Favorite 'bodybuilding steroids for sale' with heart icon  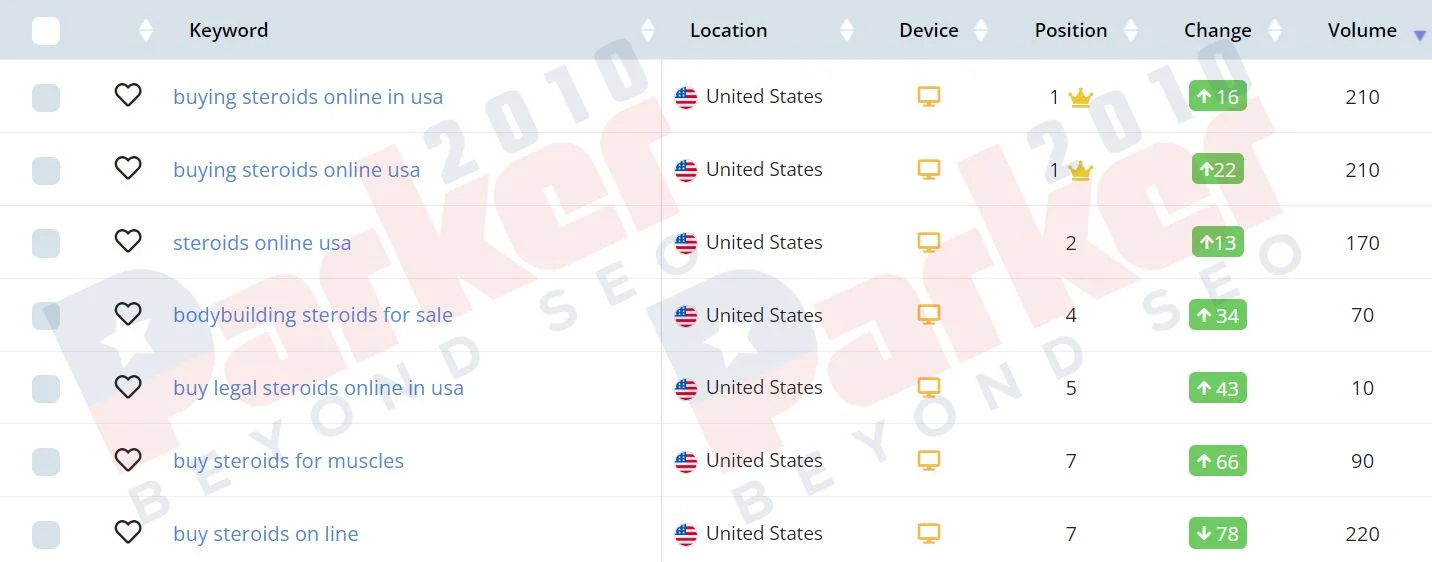tap(128, 314)
